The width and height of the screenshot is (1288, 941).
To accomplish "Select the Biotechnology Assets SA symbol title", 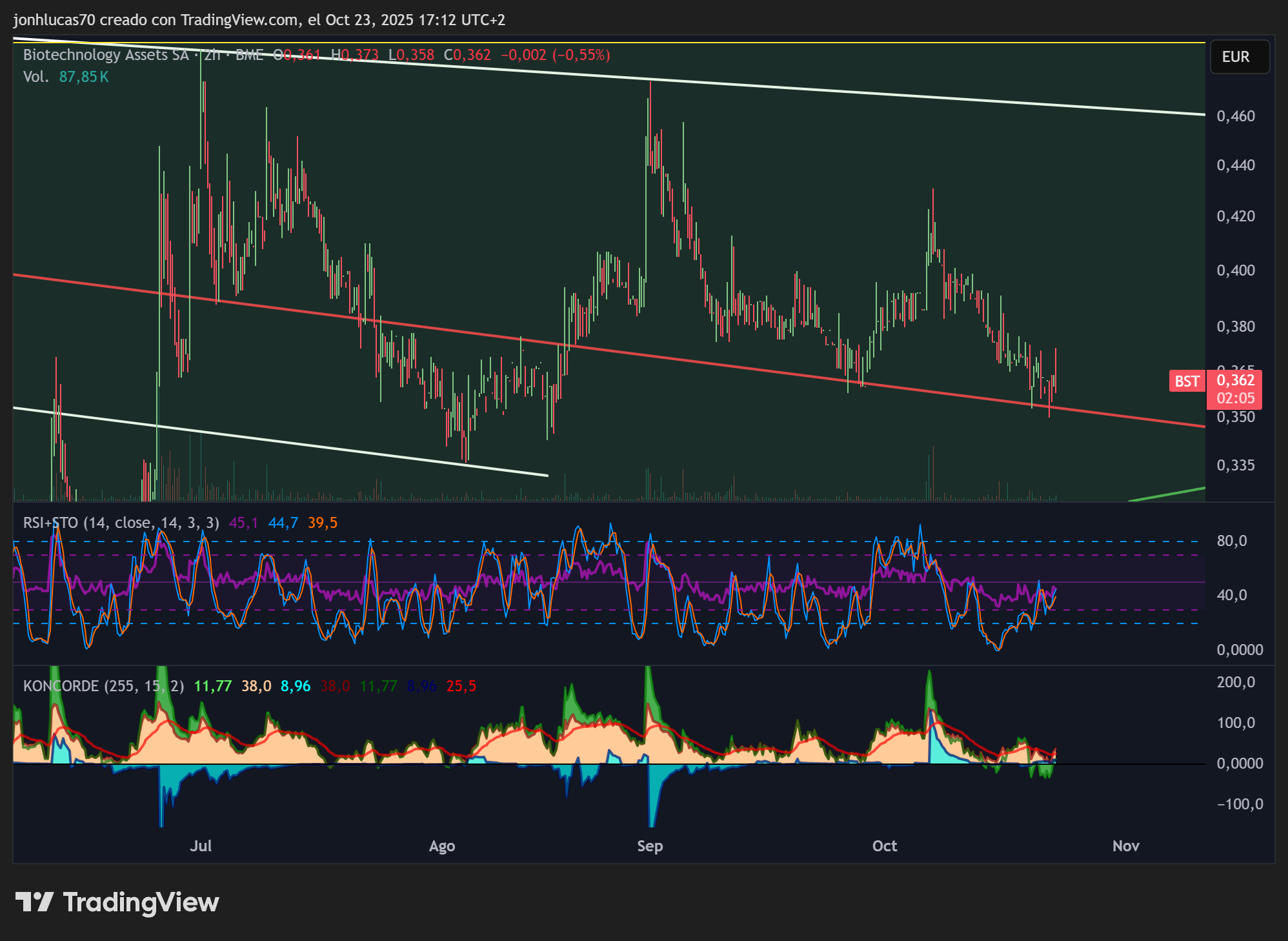I will coord(106,55).
